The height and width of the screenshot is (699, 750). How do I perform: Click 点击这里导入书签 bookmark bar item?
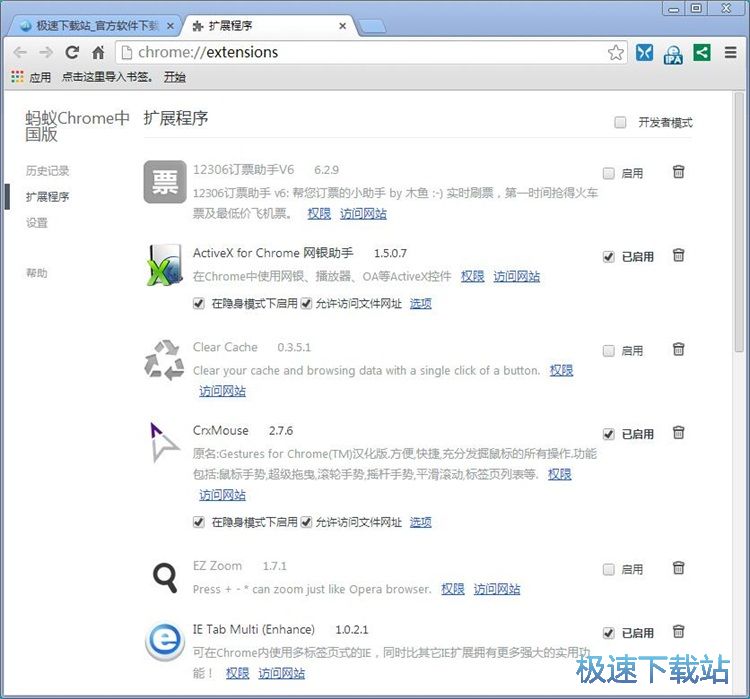107,77
